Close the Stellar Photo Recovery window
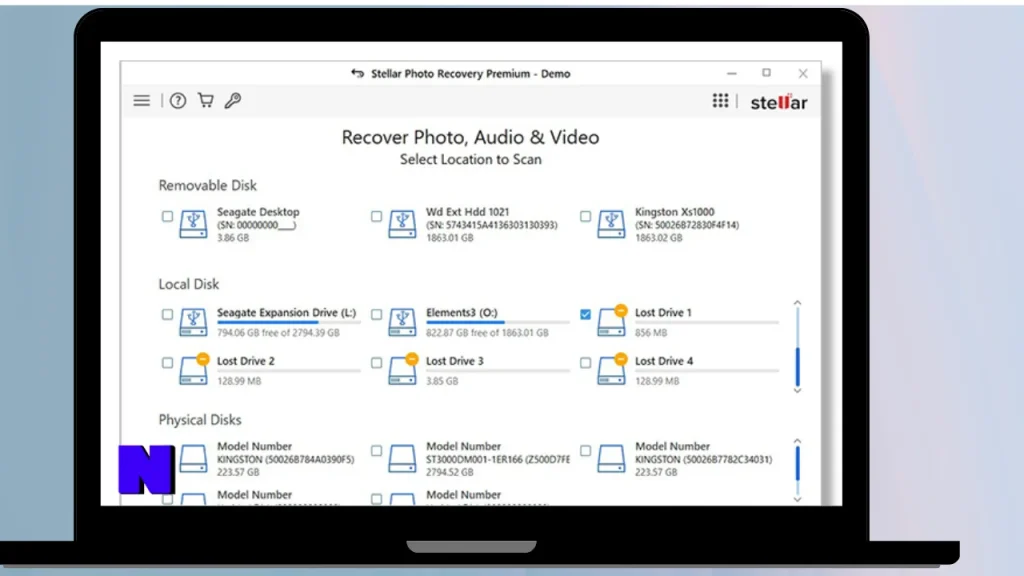The height and width of the screenshot is (576, 1024). [x=803, y=73]
